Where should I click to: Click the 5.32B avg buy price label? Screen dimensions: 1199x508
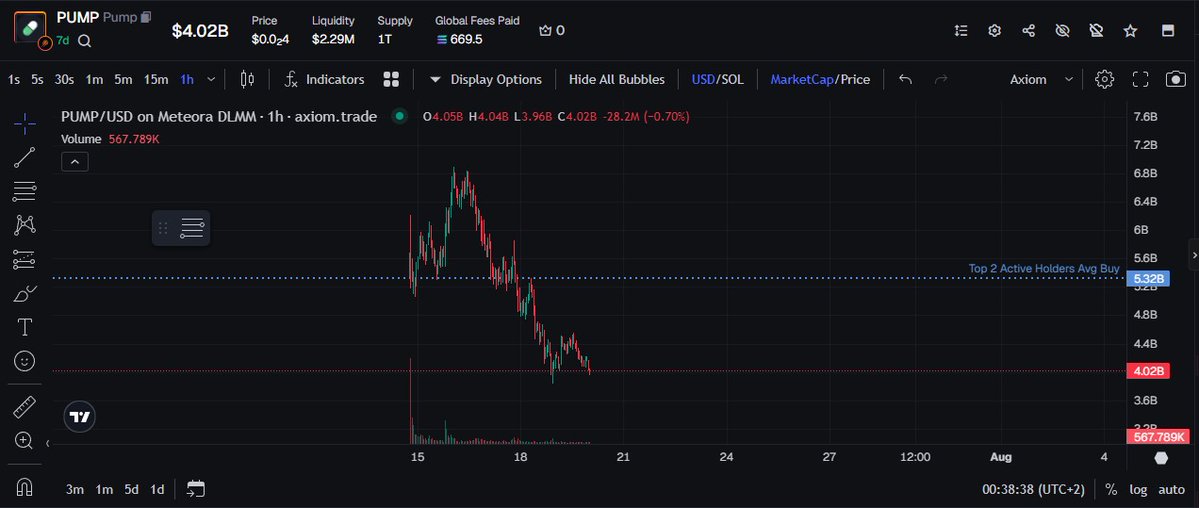click(x=1149, y=278)
